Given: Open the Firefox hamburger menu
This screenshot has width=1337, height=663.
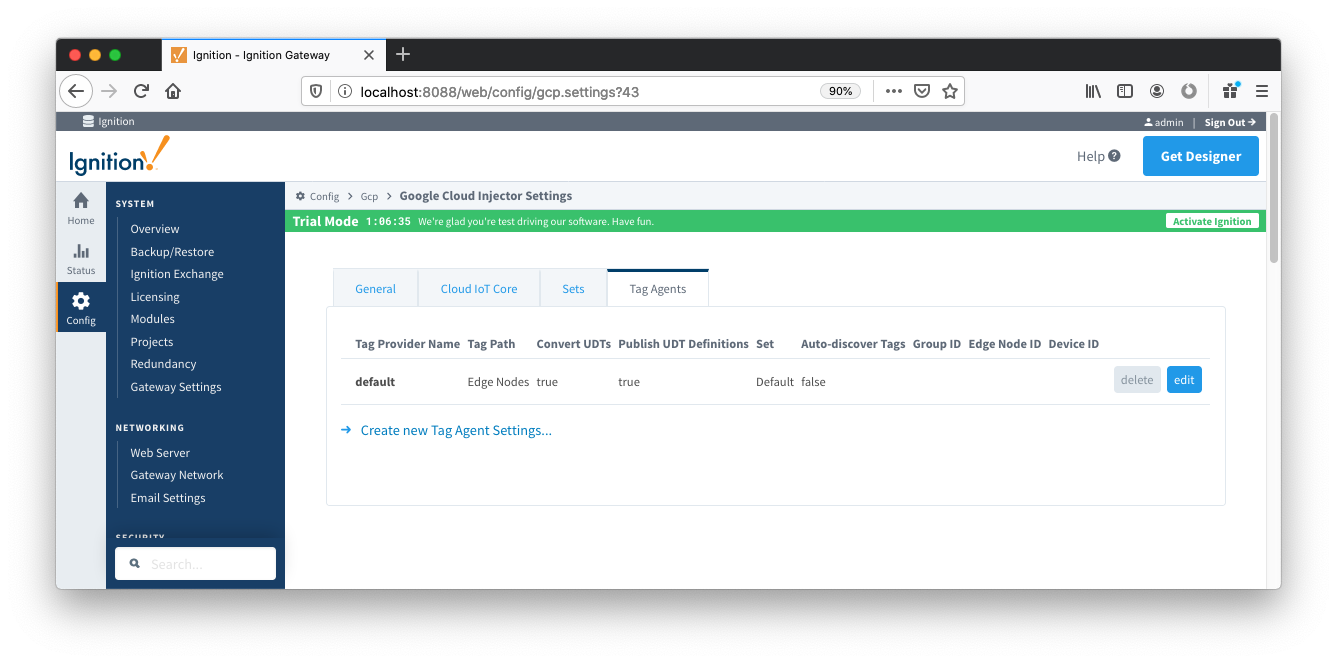Looking at the screenshot, I should click(1262, 91).
